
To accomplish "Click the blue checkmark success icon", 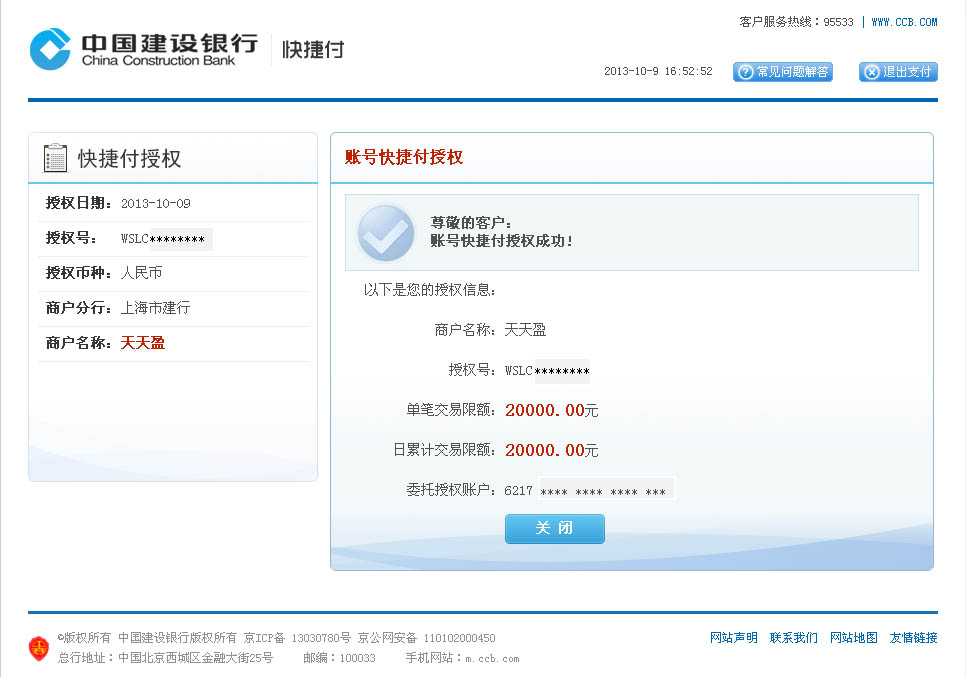I will point(386,233).
